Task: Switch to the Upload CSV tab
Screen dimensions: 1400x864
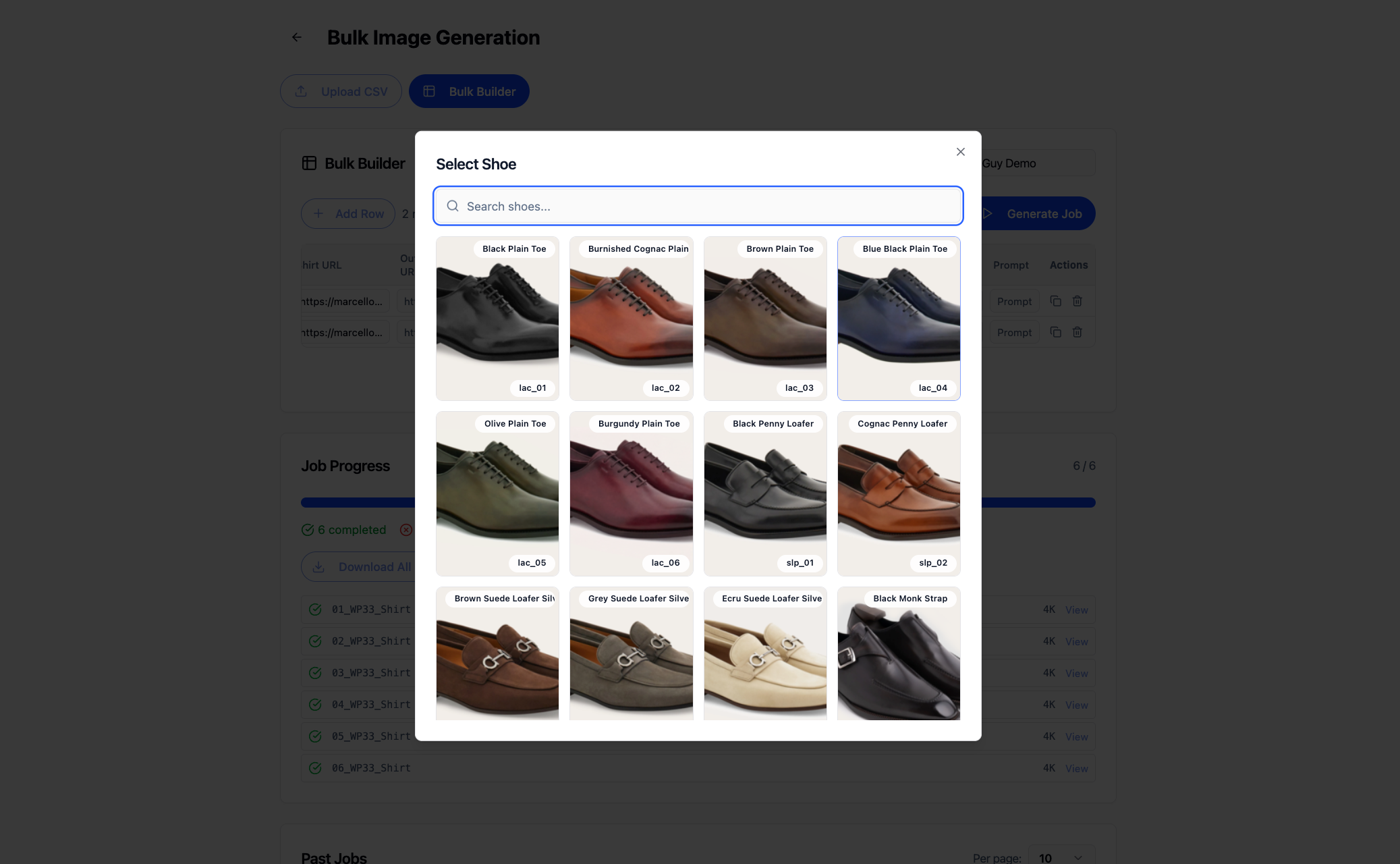Action: point(341,91)
